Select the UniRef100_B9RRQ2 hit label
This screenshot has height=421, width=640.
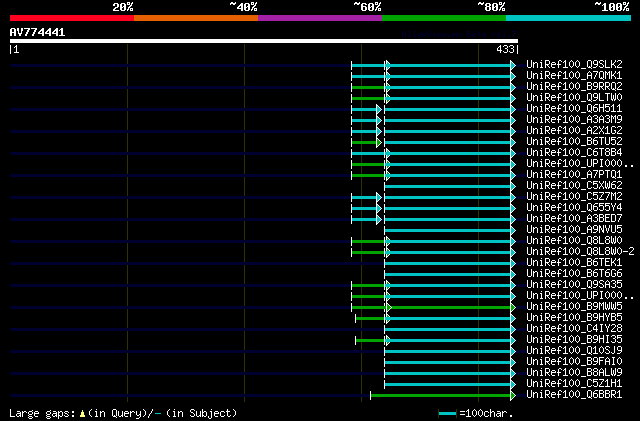tap(574, 87)
